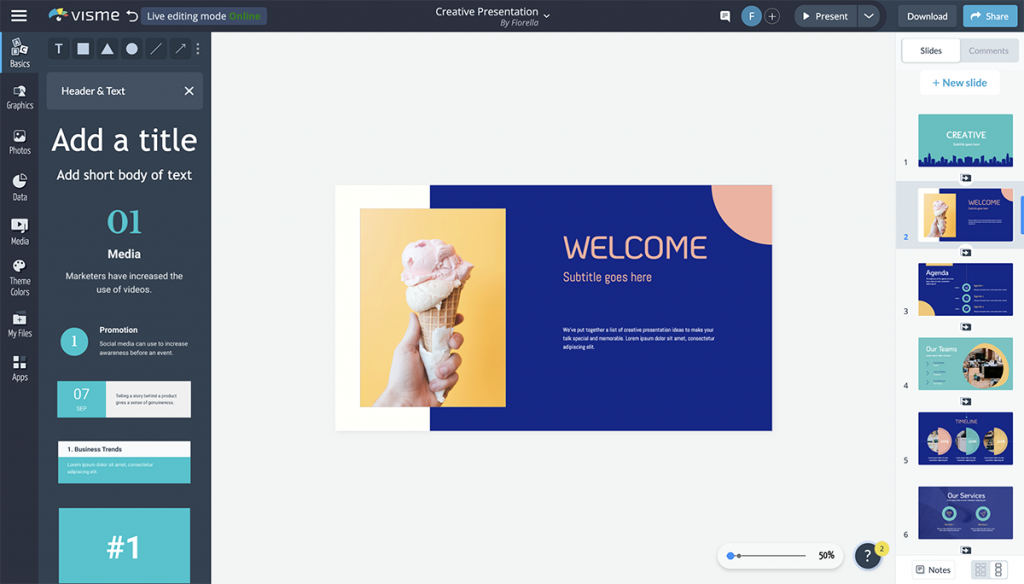Open the Graphics sidebar panel

tap(20, 96)
